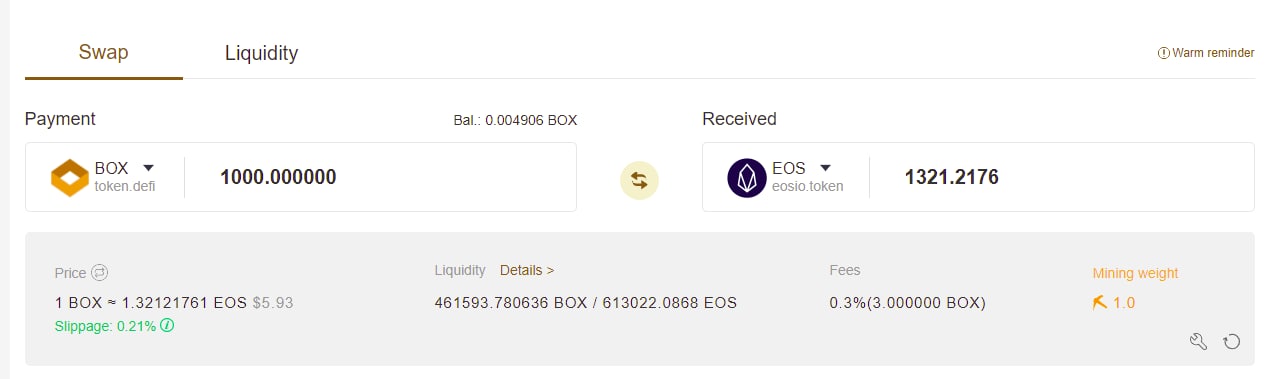Toggle the price direction icon next to Price
This screenshot has height=379, width=1270.
(x=99, y=273)
